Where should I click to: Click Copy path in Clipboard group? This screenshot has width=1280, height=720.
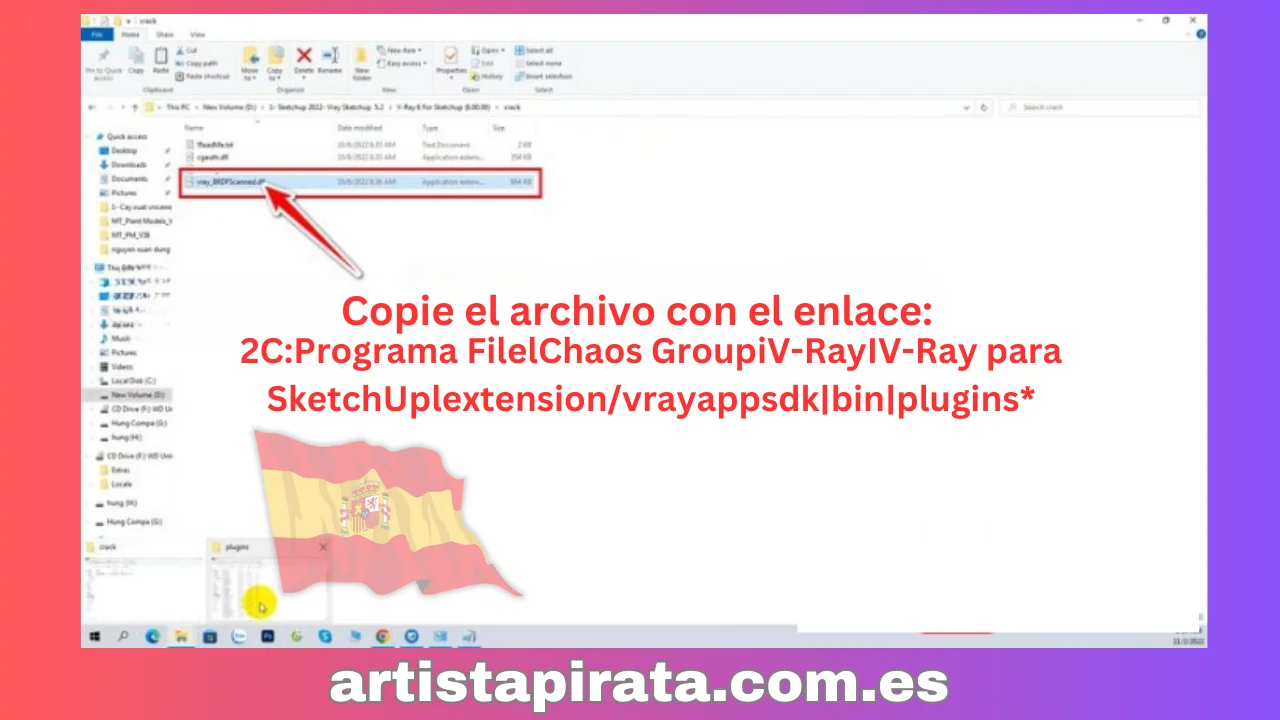[197, 63]
